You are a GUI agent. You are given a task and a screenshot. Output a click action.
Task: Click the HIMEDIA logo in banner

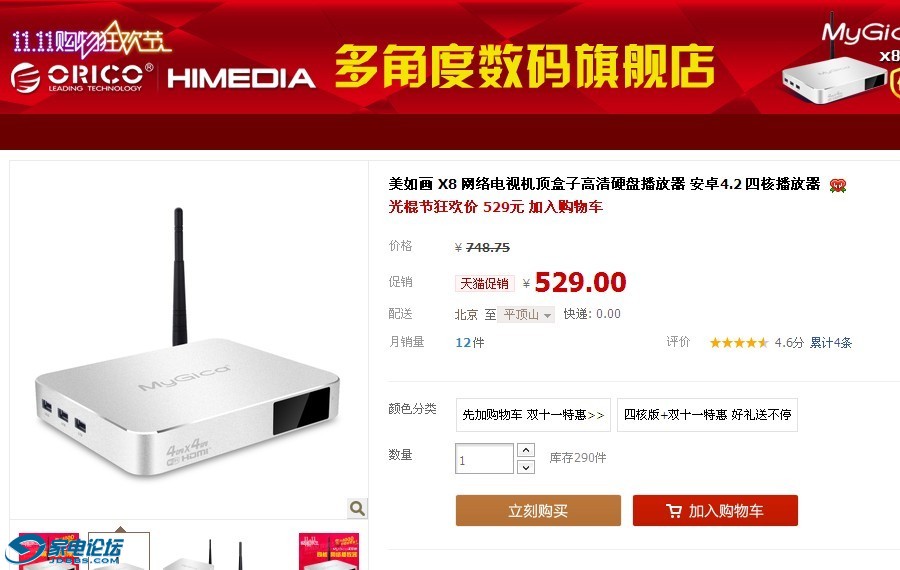[241, 79]
